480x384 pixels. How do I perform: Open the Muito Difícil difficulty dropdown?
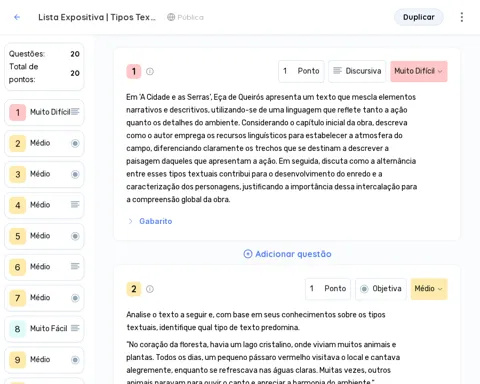click(419, 71)
